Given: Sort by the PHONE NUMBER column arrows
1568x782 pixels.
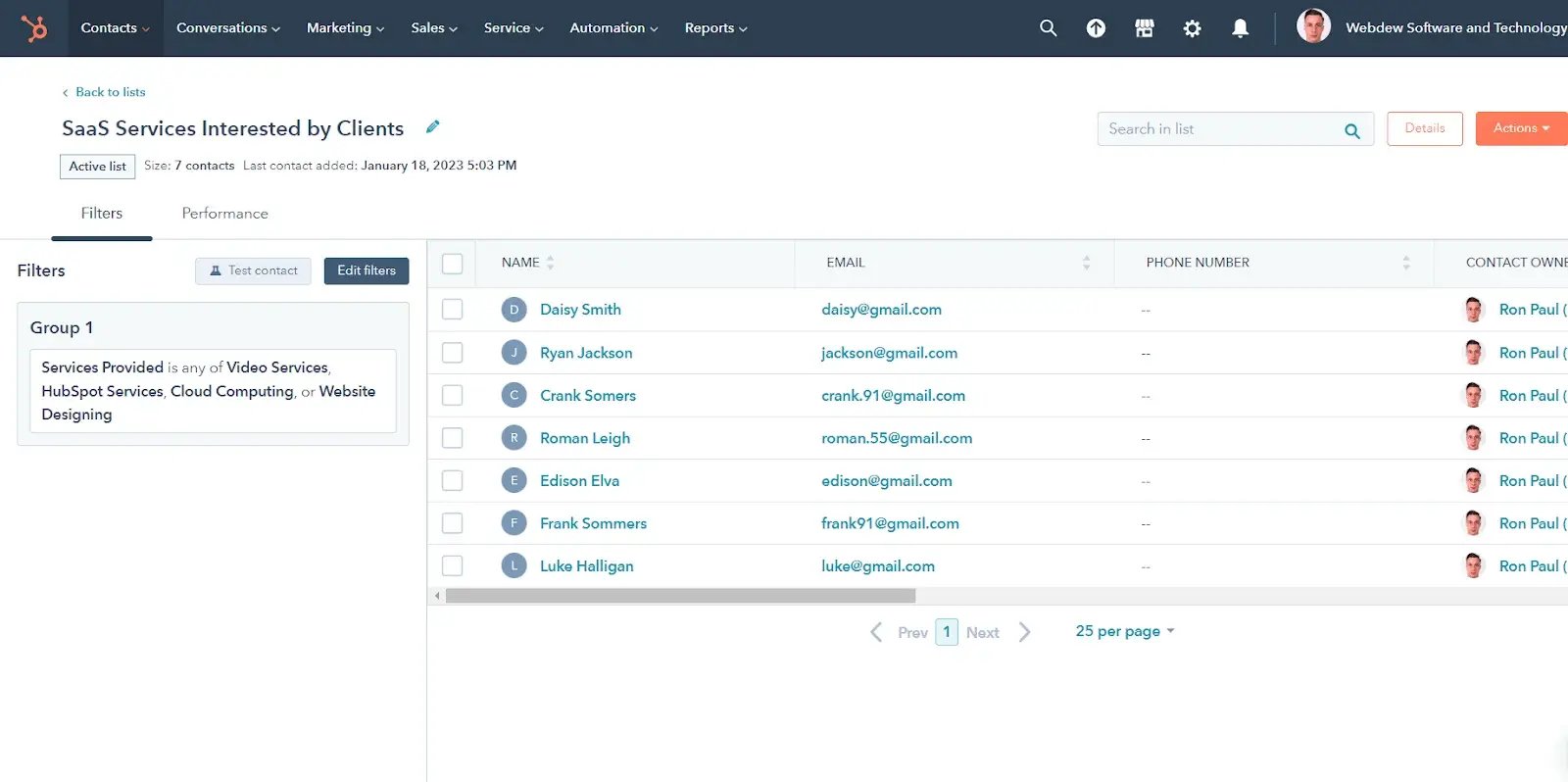Looking at the screenshot, I should [x=1406, y=263].
